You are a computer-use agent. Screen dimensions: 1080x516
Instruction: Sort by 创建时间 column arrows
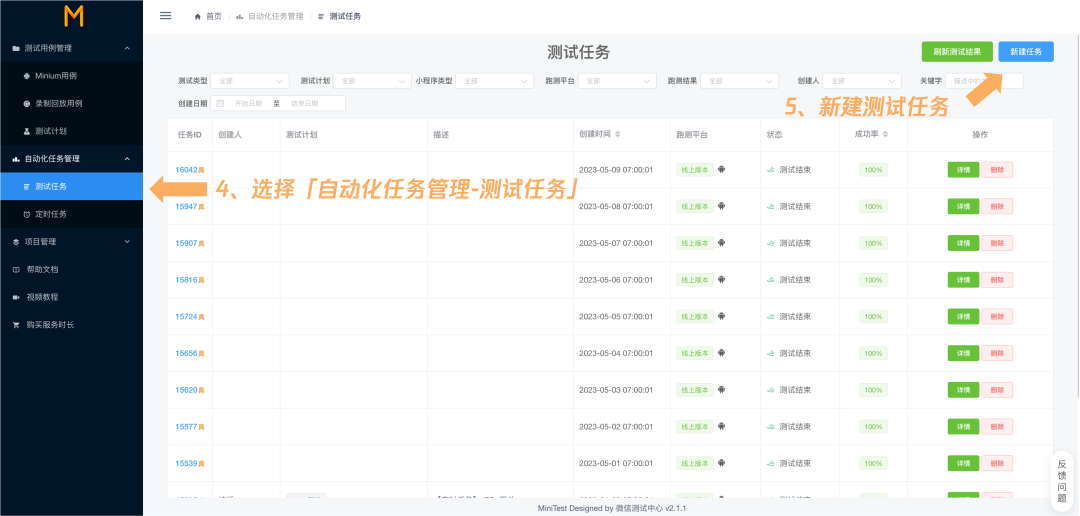[x=617, y=134]
